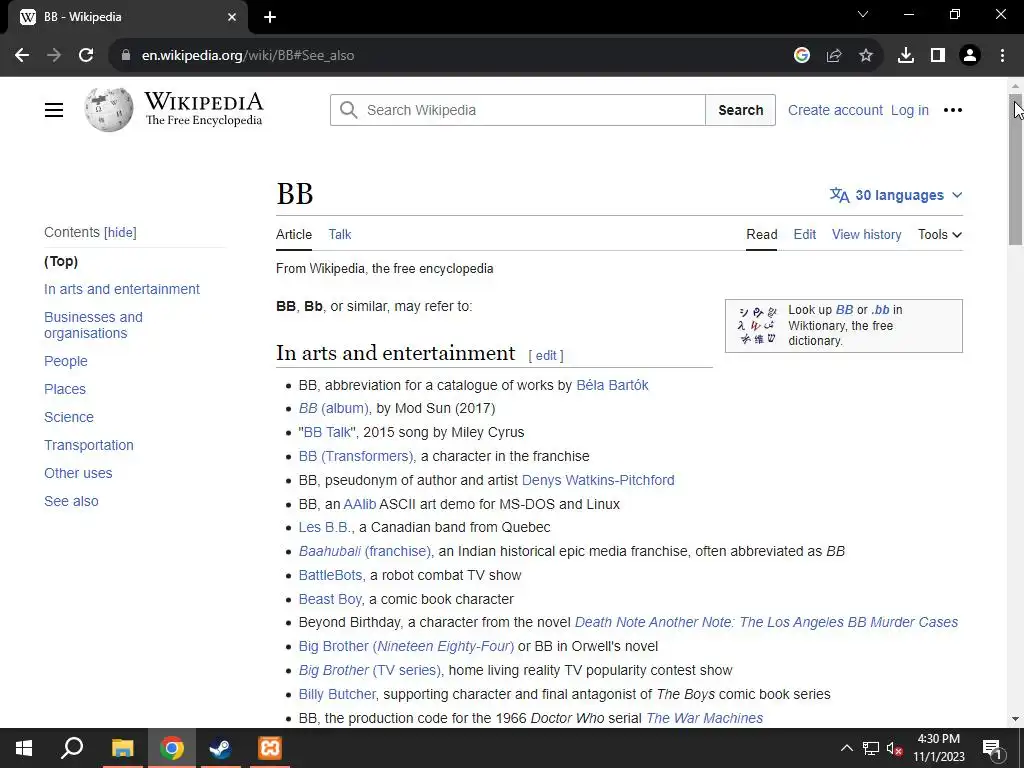This screenshot has width=1024, height=768.
Task: Switch to the Talk tab
Action: pos(340,234)
